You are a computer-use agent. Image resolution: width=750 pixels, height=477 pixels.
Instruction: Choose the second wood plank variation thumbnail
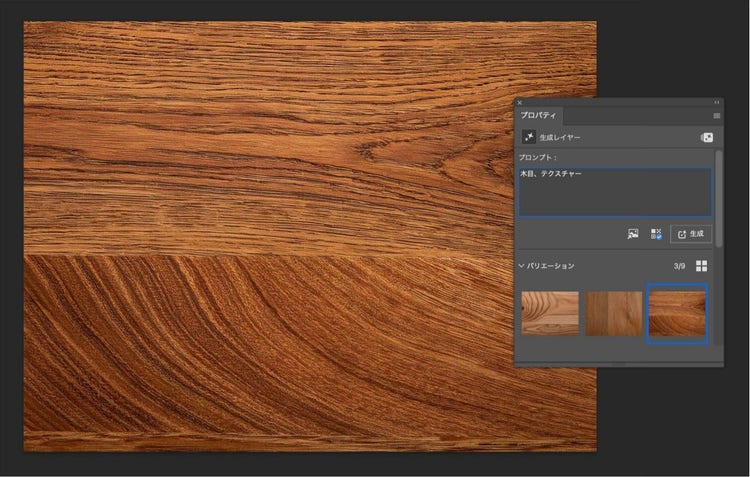(x=614, y=313)
